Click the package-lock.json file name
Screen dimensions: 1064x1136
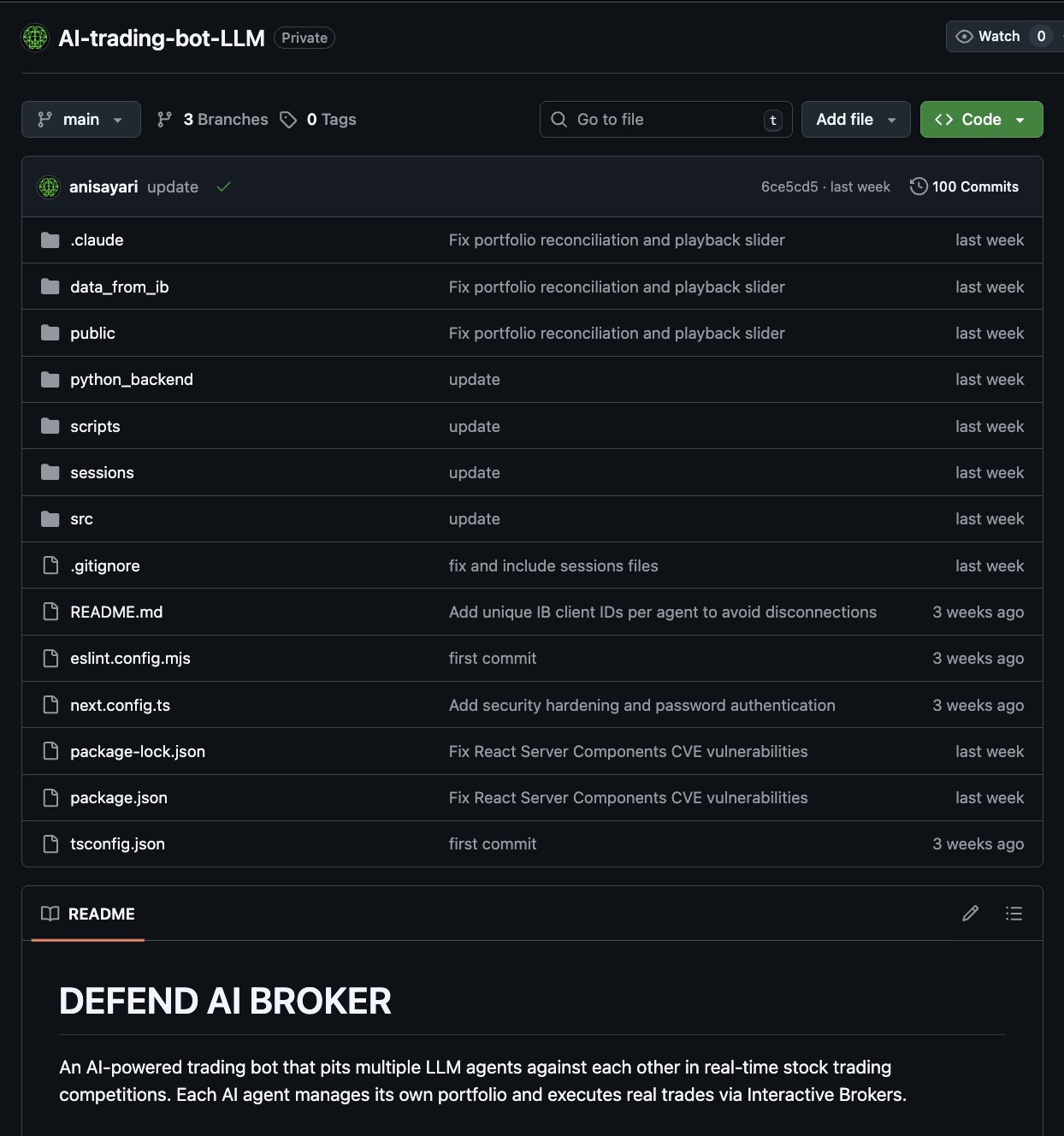[x=138, y=751]
